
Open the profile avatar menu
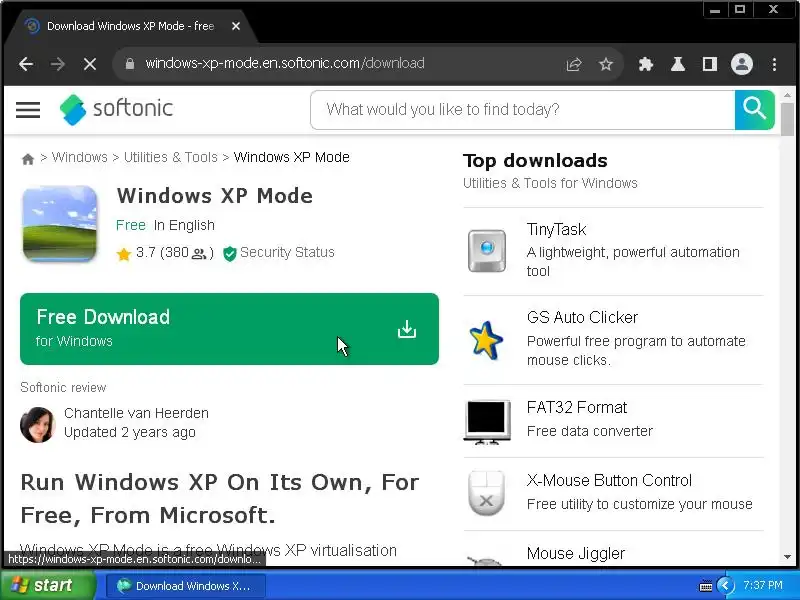point(742,64)
